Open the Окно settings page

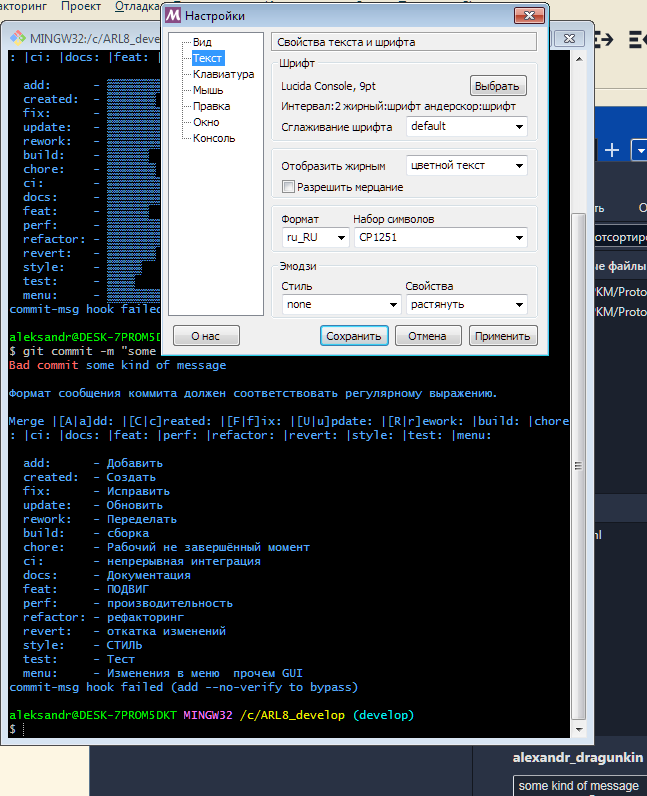pos(206,122)
